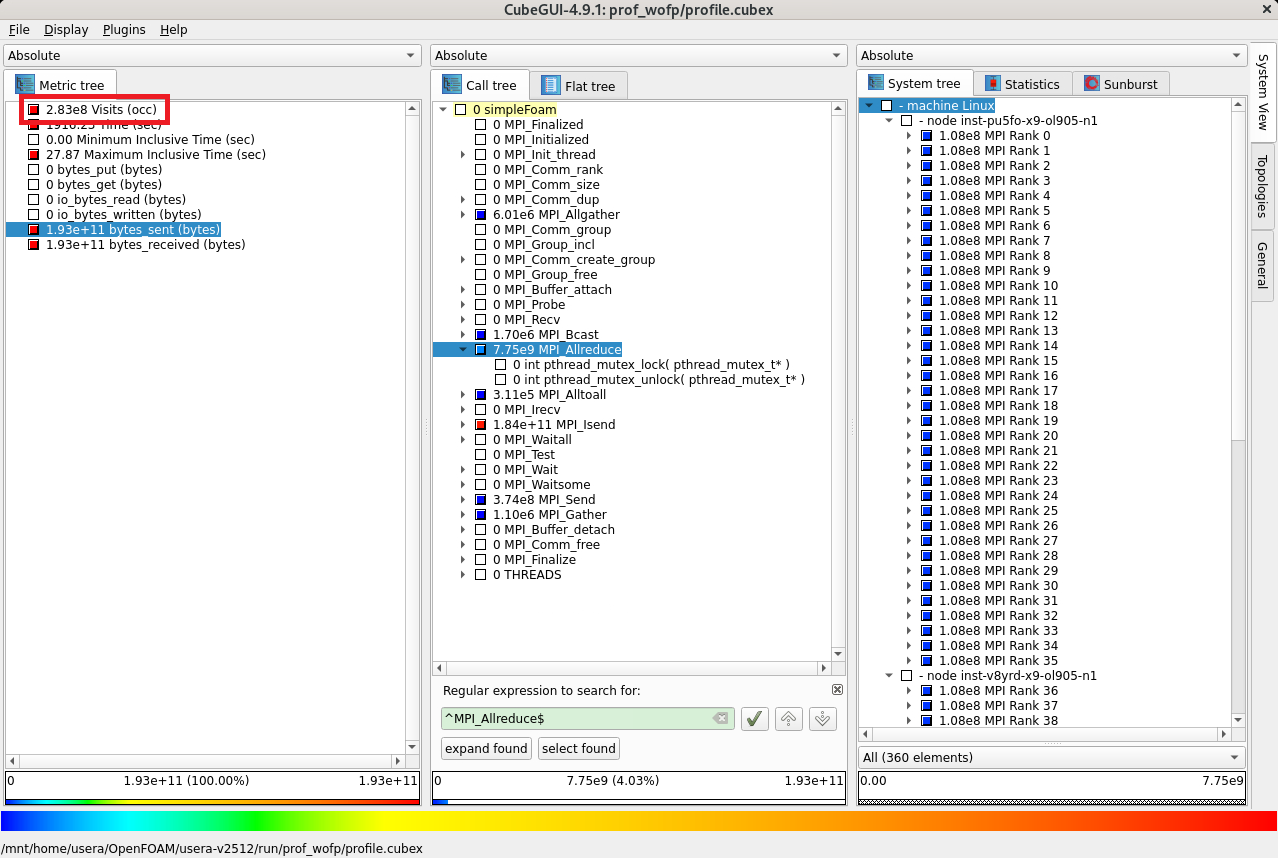The image size is (1278, 858).
Task: Click the green checkmark search confirm button
Action: coord(755,718)
